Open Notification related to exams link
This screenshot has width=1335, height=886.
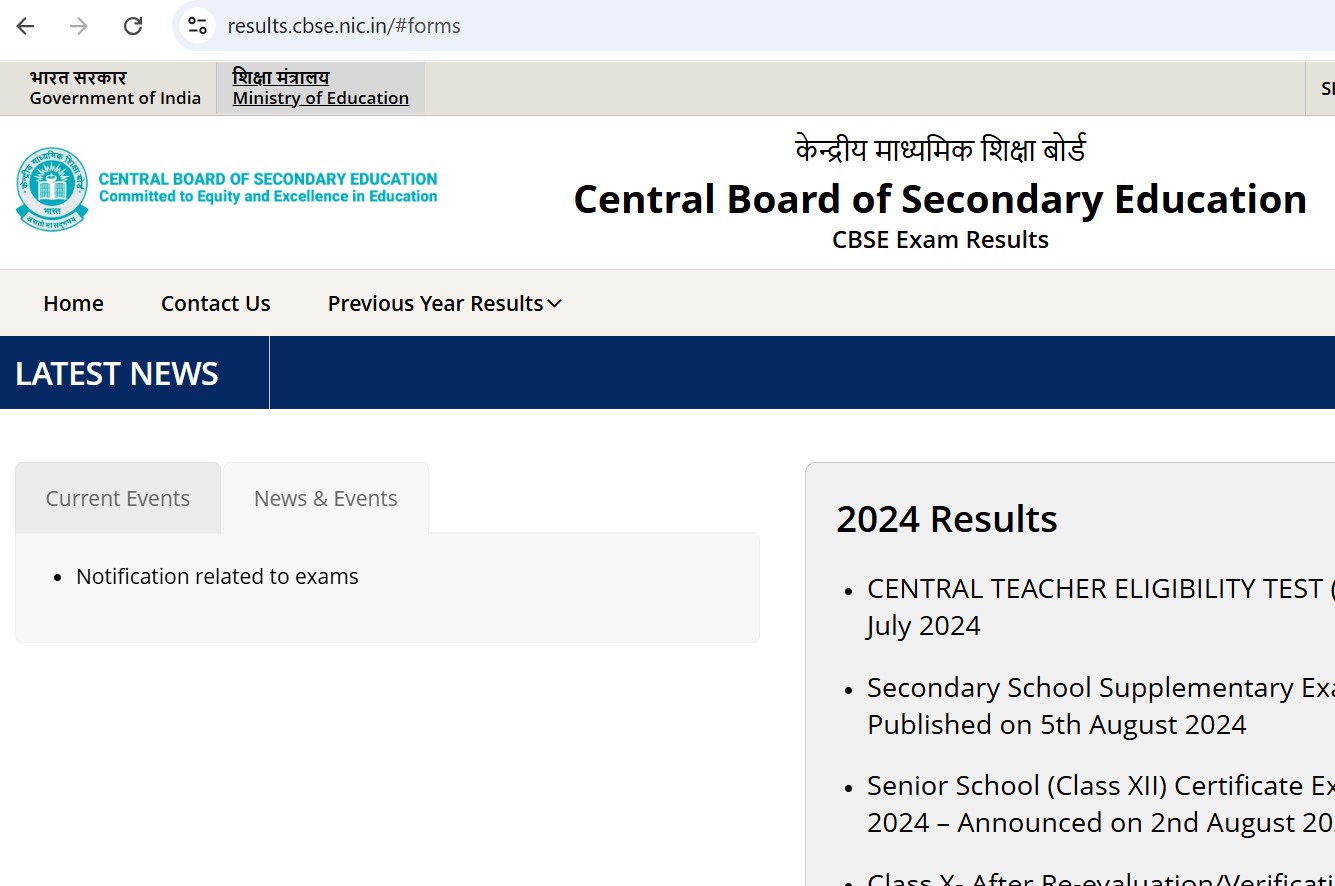(217, 577)
